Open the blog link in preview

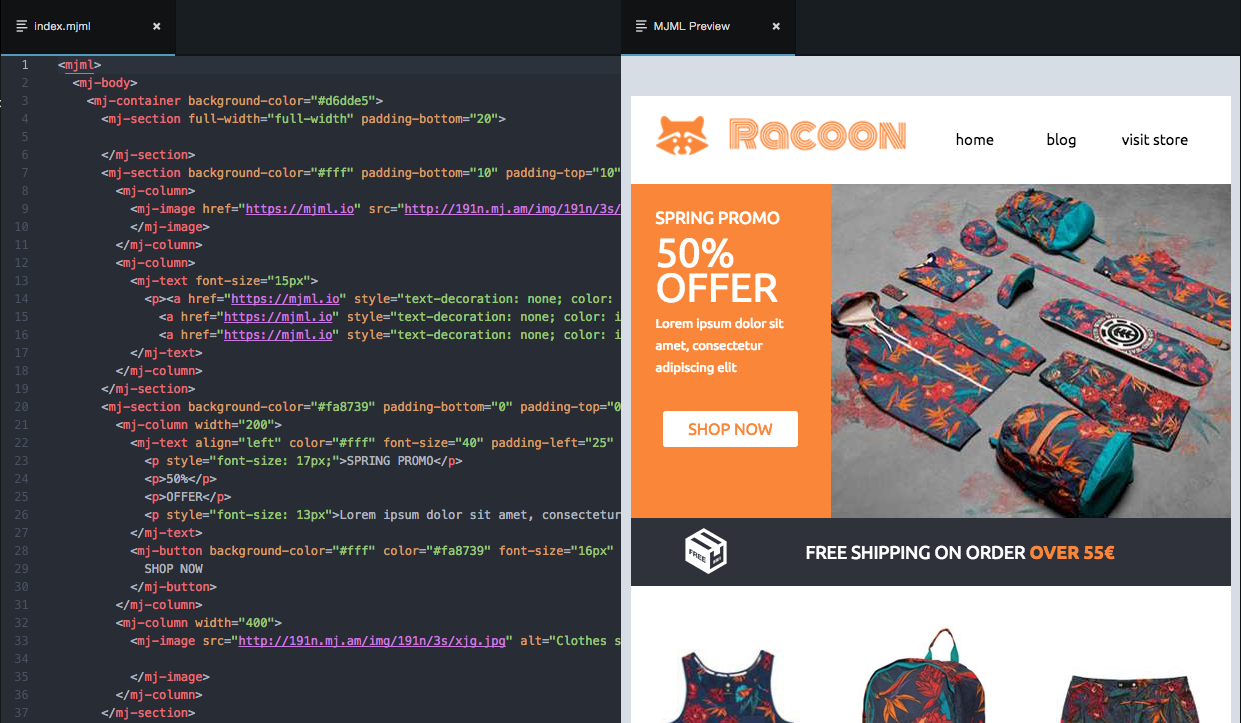(1061, 140)
